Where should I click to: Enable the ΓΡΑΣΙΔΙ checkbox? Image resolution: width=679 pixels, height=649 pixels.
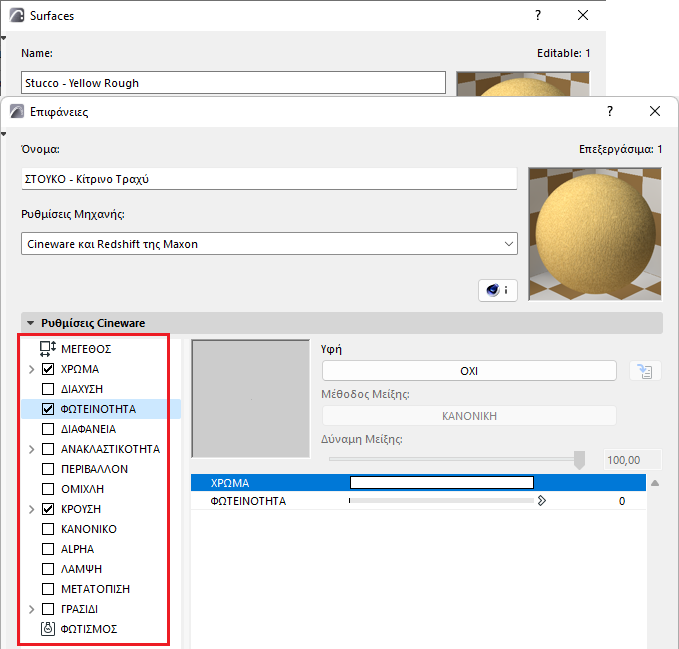48,609
